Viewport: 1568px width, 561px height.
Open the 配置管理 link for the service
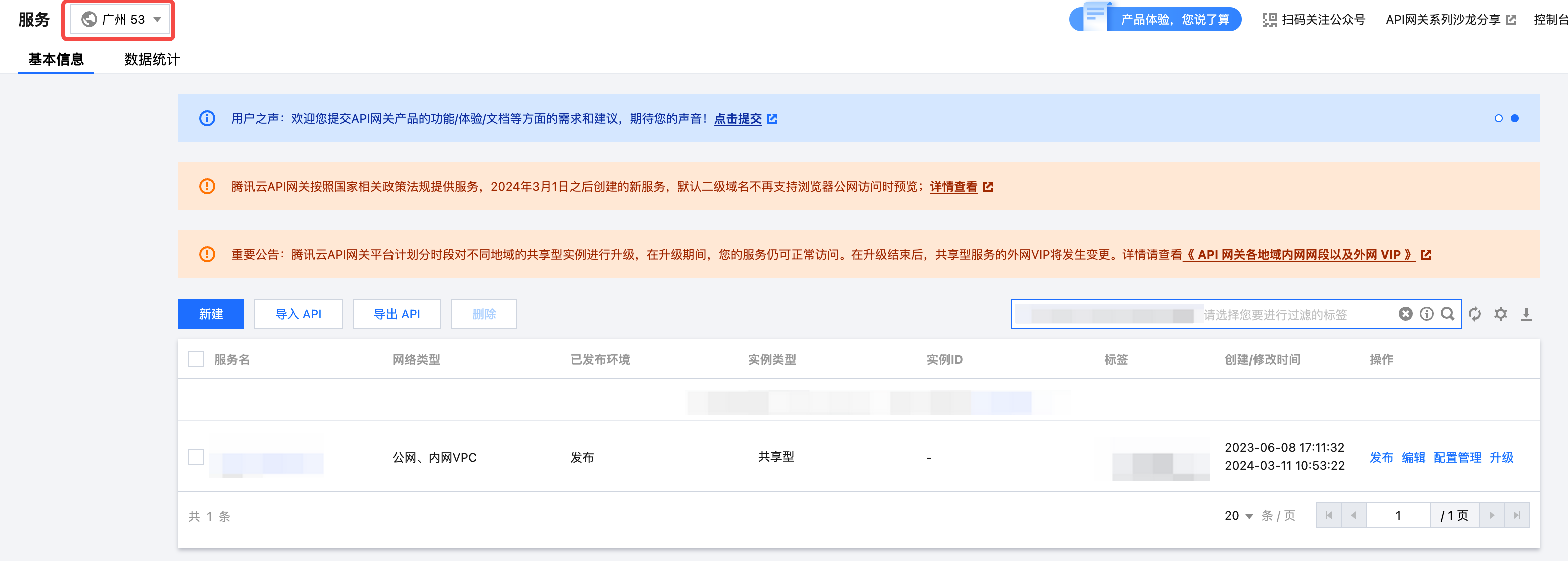click(x=1457, y=457)
